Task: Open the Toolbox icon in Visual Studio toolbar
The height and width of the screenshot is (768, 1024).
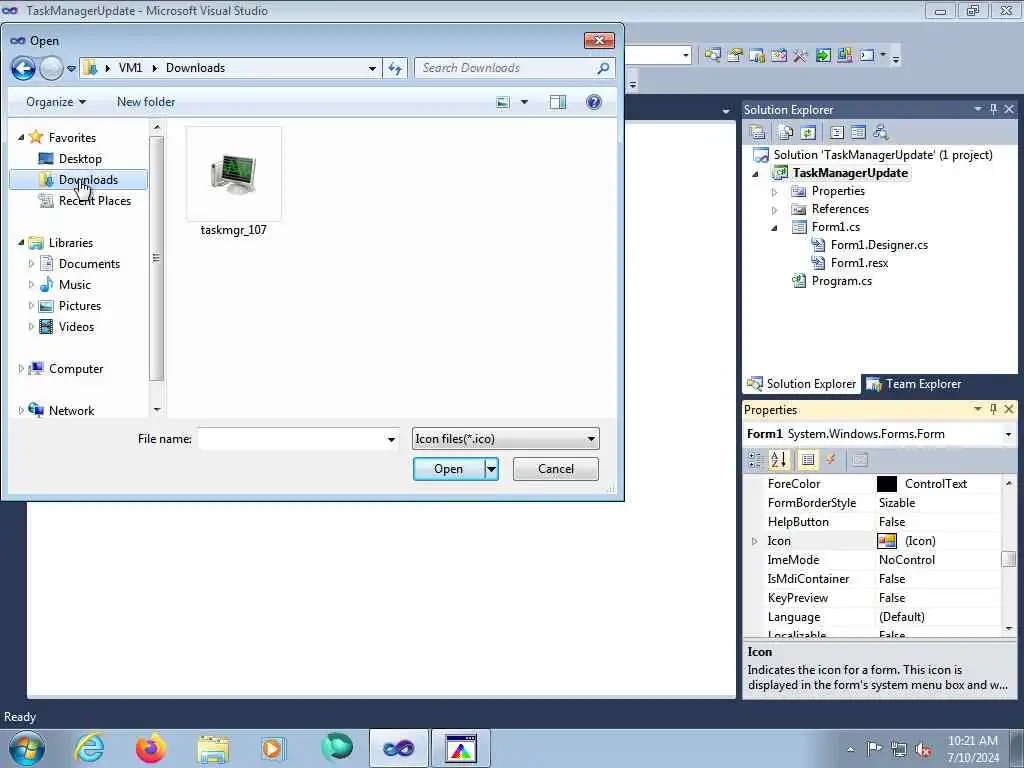Action: coord(800,56)
